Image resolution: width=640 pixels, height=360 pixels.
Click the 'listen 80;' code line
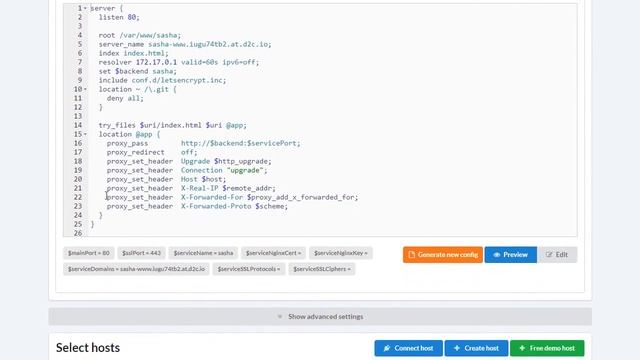coord(119,17)
